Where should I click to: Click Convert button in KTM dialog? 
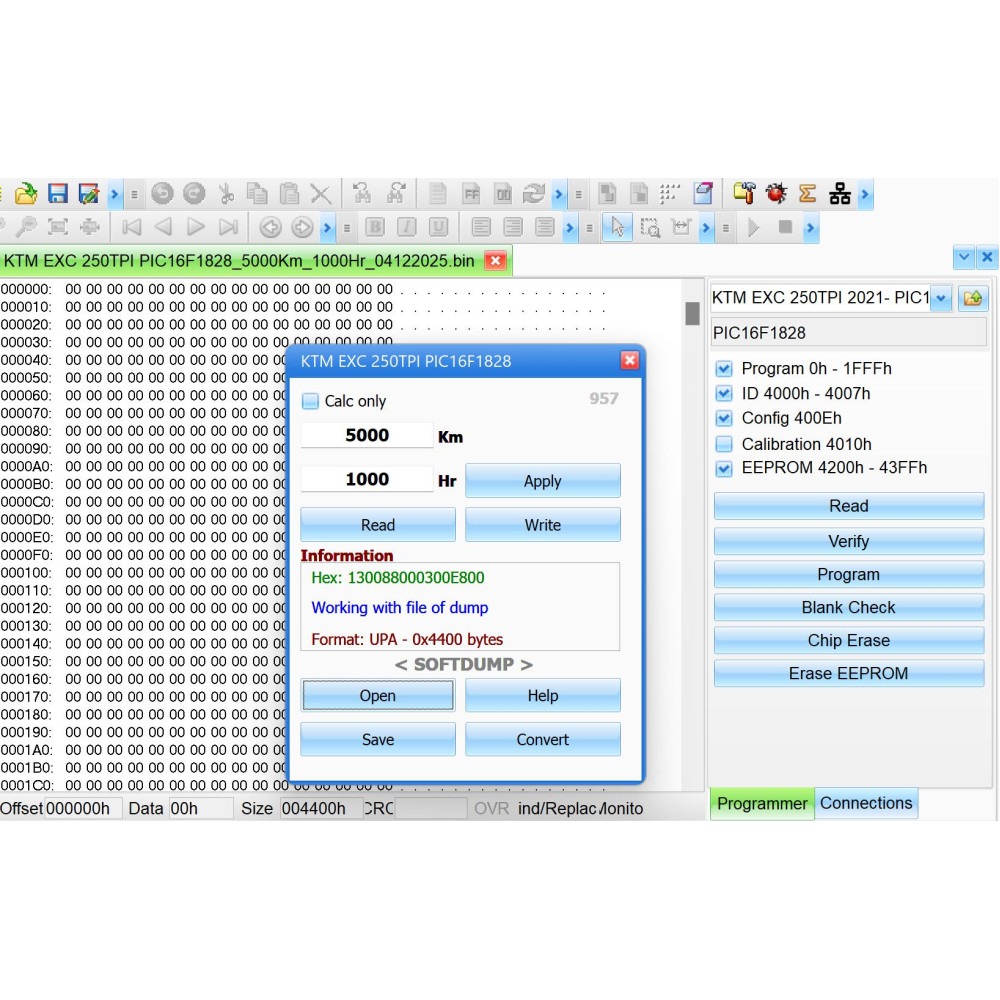543,739
